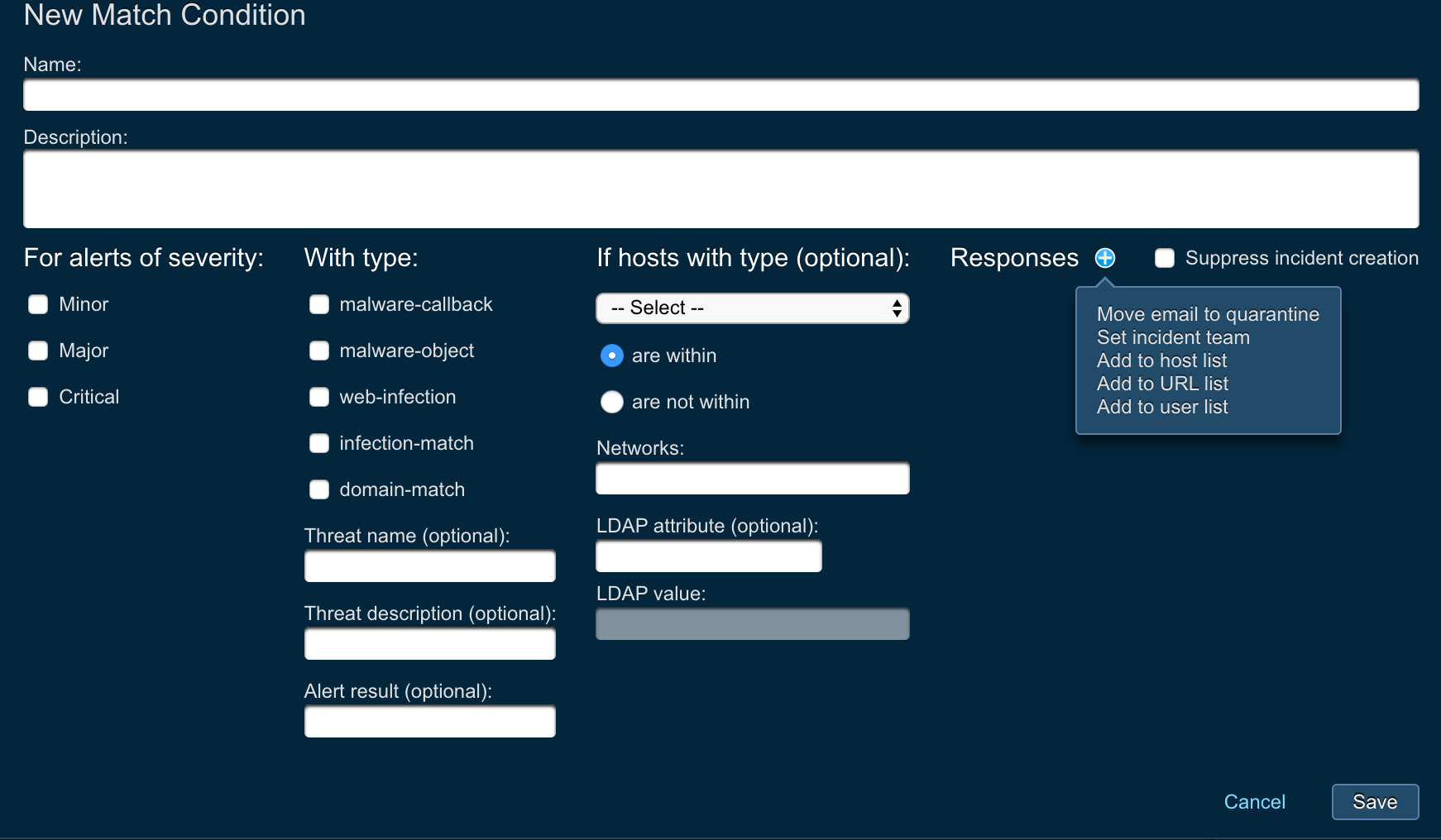This screenshot has width=1441, height=840.
Task: Choose the 'are not within' radio option
Action: 611,402
